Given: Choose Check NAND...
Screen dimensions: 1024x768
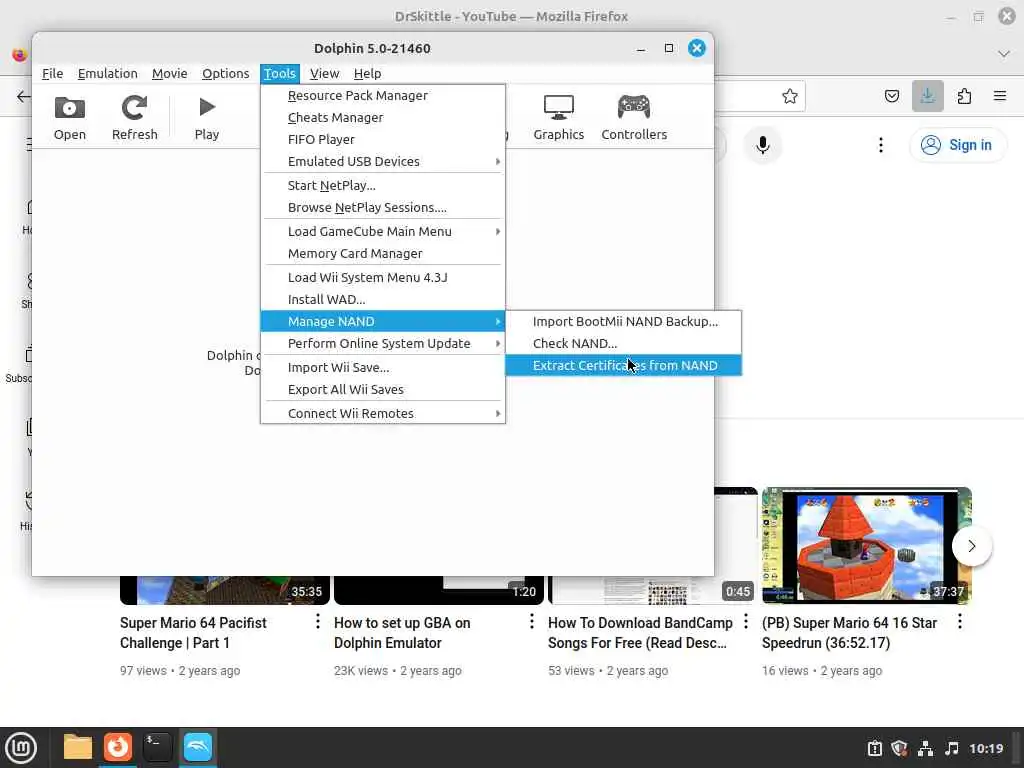Looking at the screenshot, I should [x=624, y=344].
